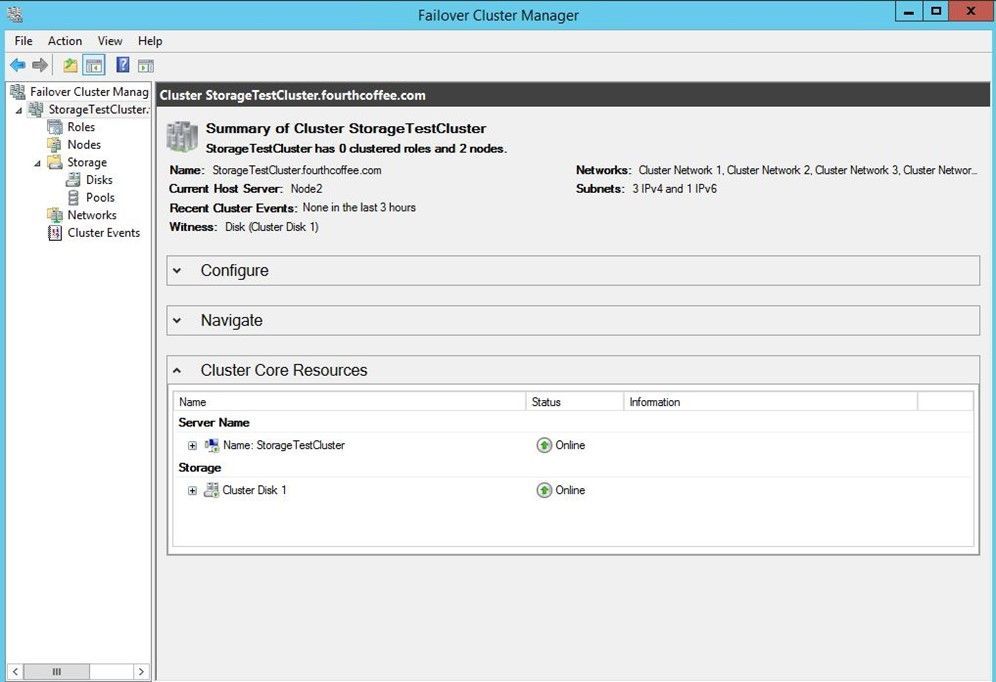Click the Information column header
The height and width of the screenshot is (682, 996).
770,401
